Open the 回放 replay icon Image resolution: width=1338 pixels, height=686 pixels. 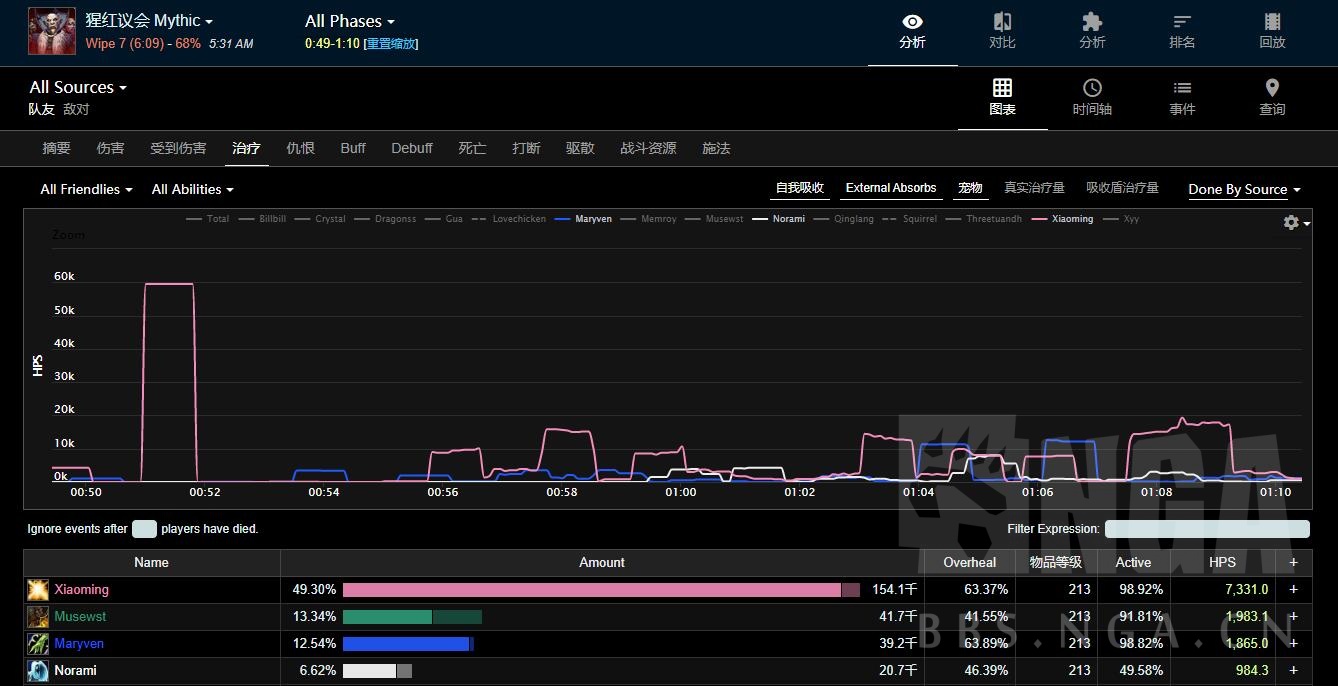pyautogui.click(x=1272, y=31)
